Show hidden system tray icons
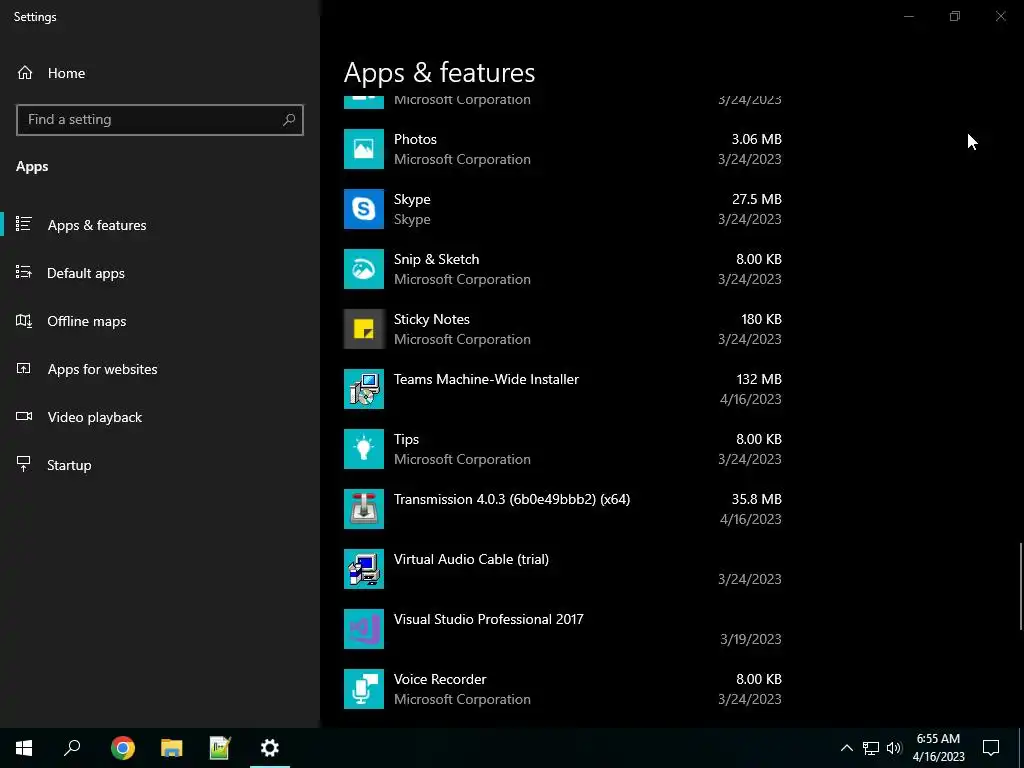Image resolution: width=1024 pixels, height=768 pixels. (846, 748)
